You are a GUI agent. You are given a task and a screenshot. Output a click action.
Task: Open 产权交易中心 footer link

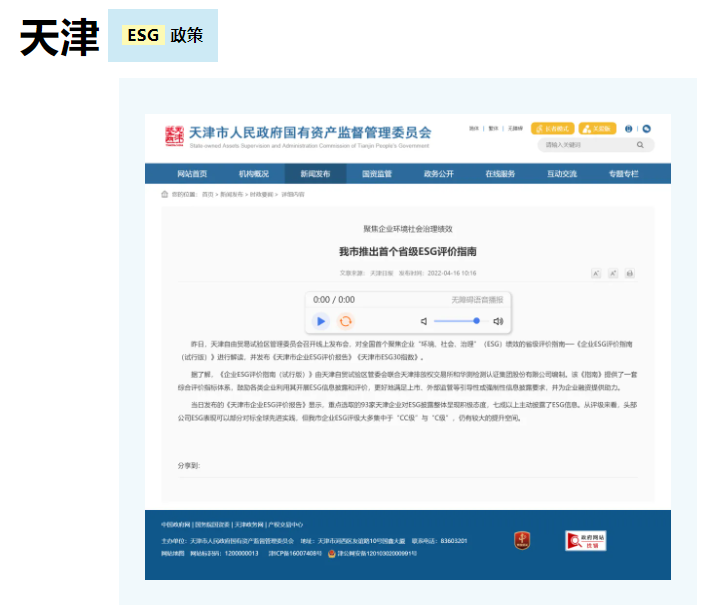(x=285, y=525)
